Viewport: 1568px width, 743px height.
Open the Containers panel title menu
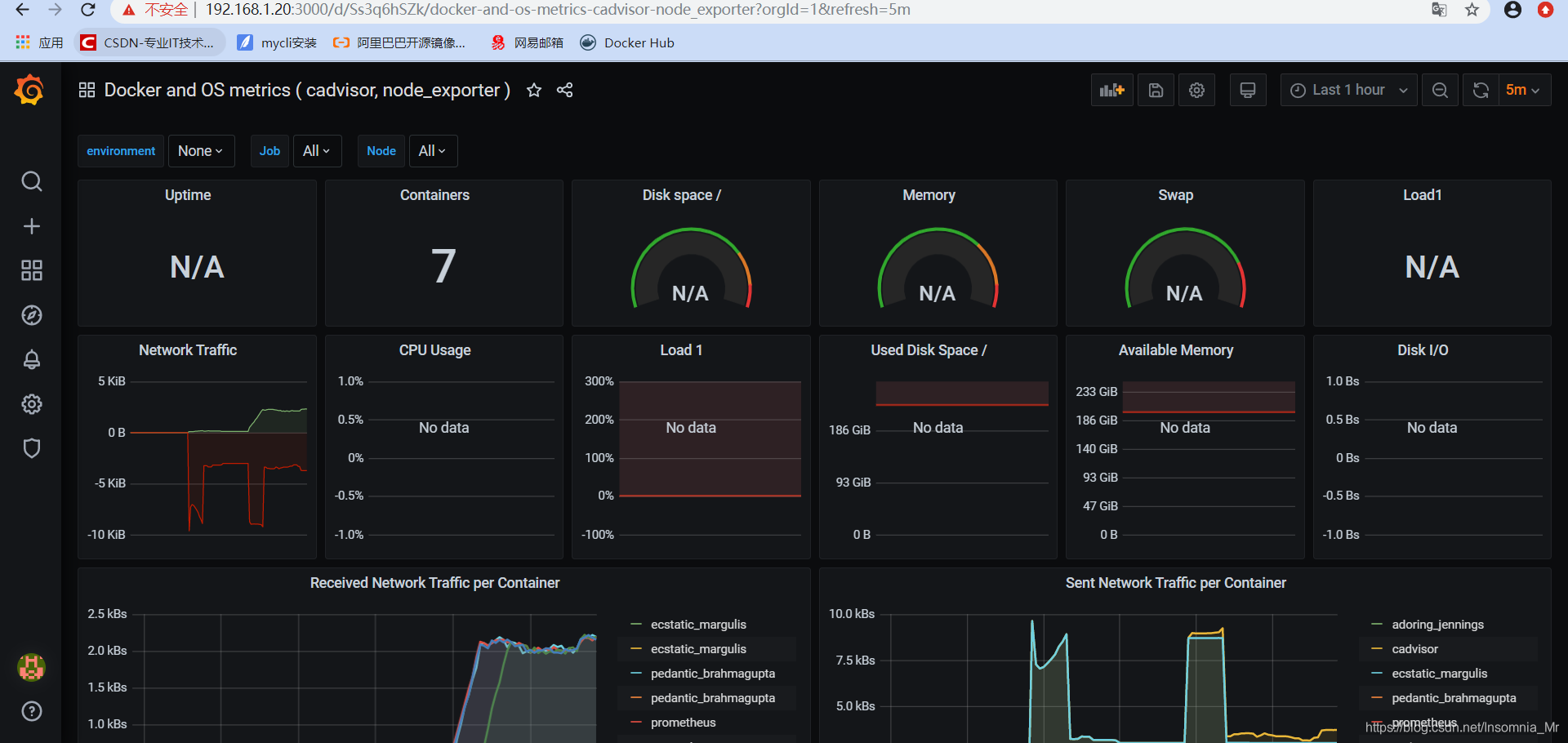[434, 195]
